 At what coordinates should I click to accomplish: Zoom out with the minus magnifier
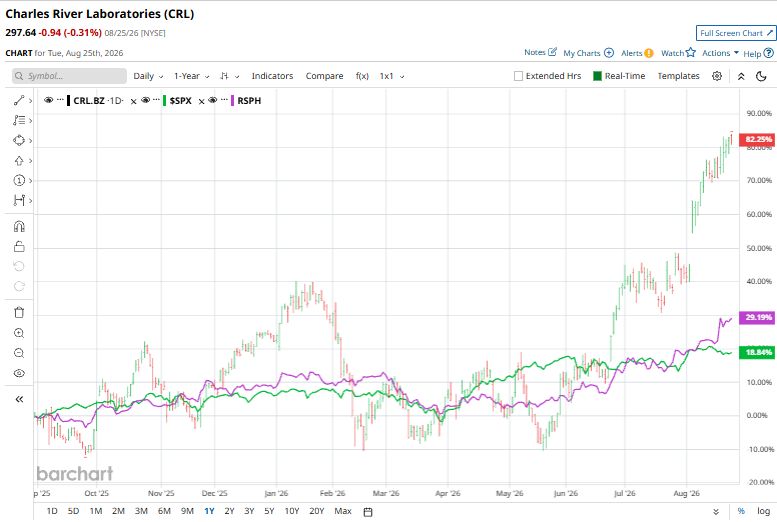click(19, 353)
